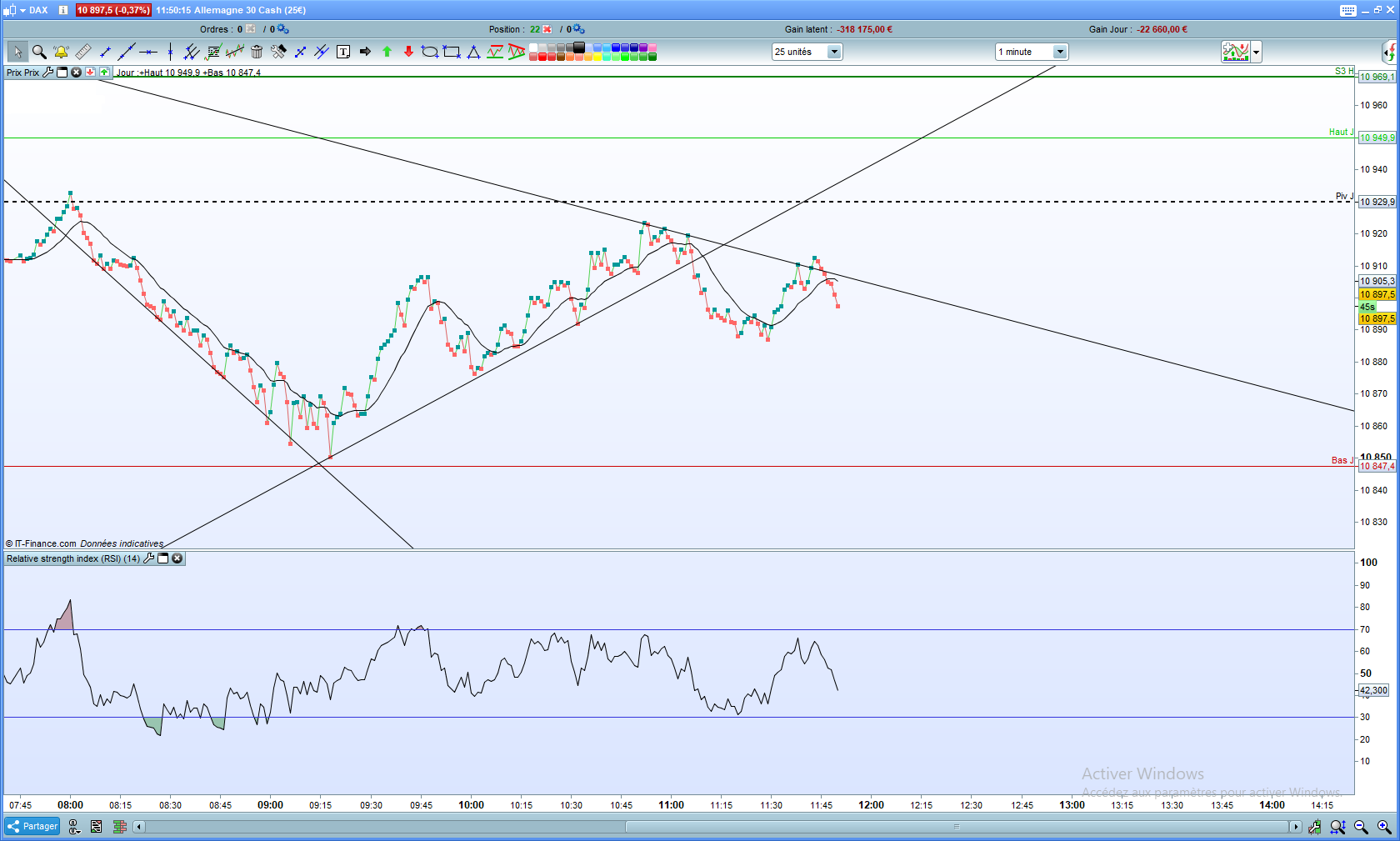Image resolution: width=1400 pixels, height=841 pixels.
Task: Maximize the price chart panel
Action: [62, 73]
